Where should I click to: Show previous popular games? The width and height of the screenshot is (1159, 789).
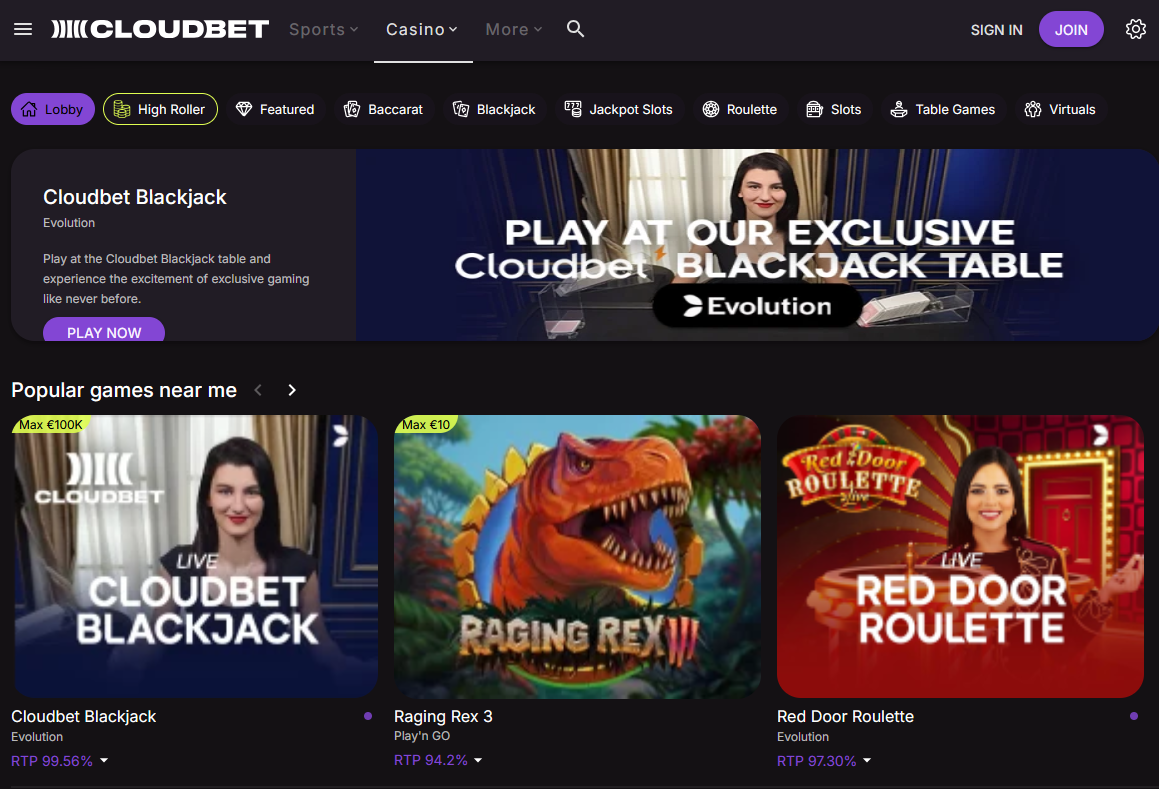[x=258, y=390]
